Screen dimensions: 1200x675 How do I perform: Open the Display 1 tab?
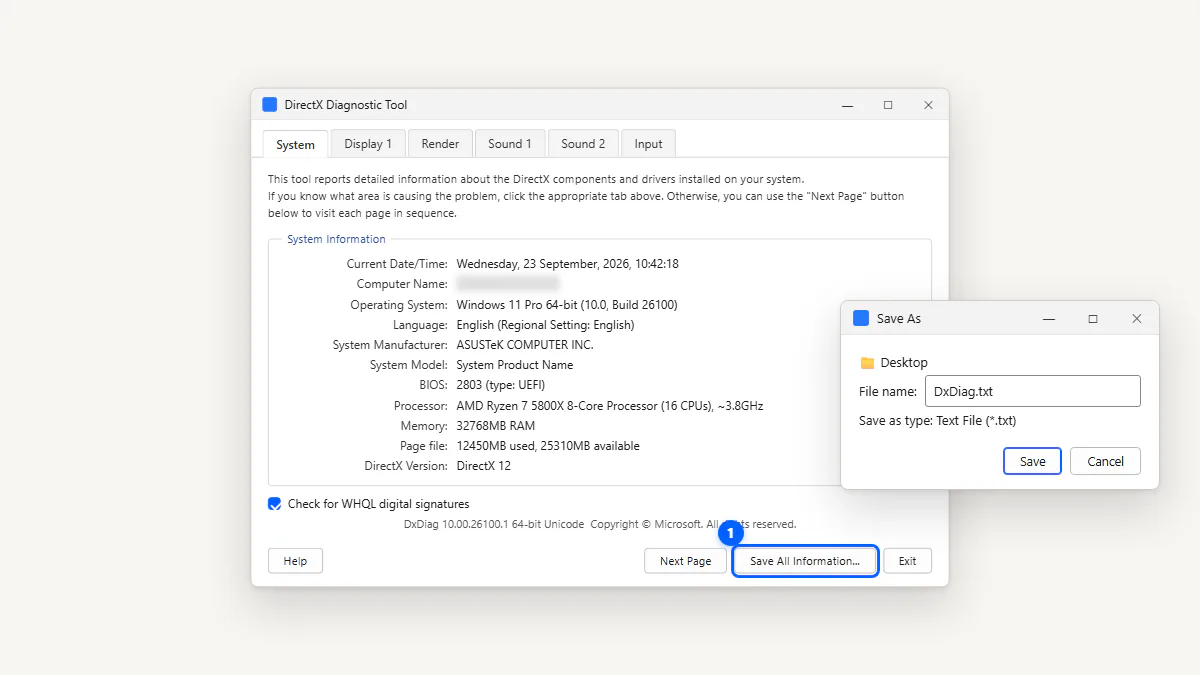coord(368,144)
